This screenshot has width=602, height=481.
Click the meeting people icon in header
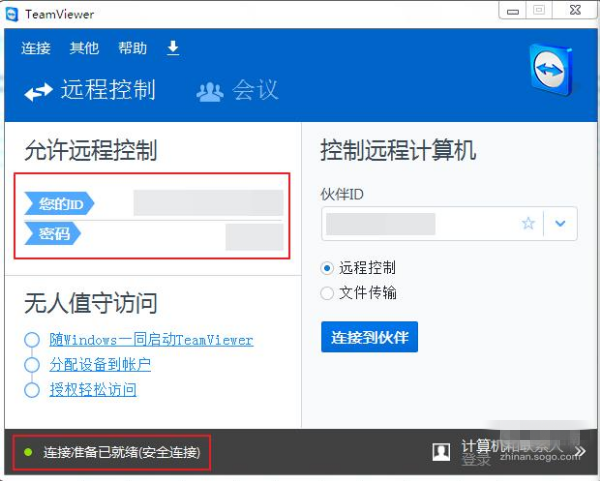pos(210,92)
